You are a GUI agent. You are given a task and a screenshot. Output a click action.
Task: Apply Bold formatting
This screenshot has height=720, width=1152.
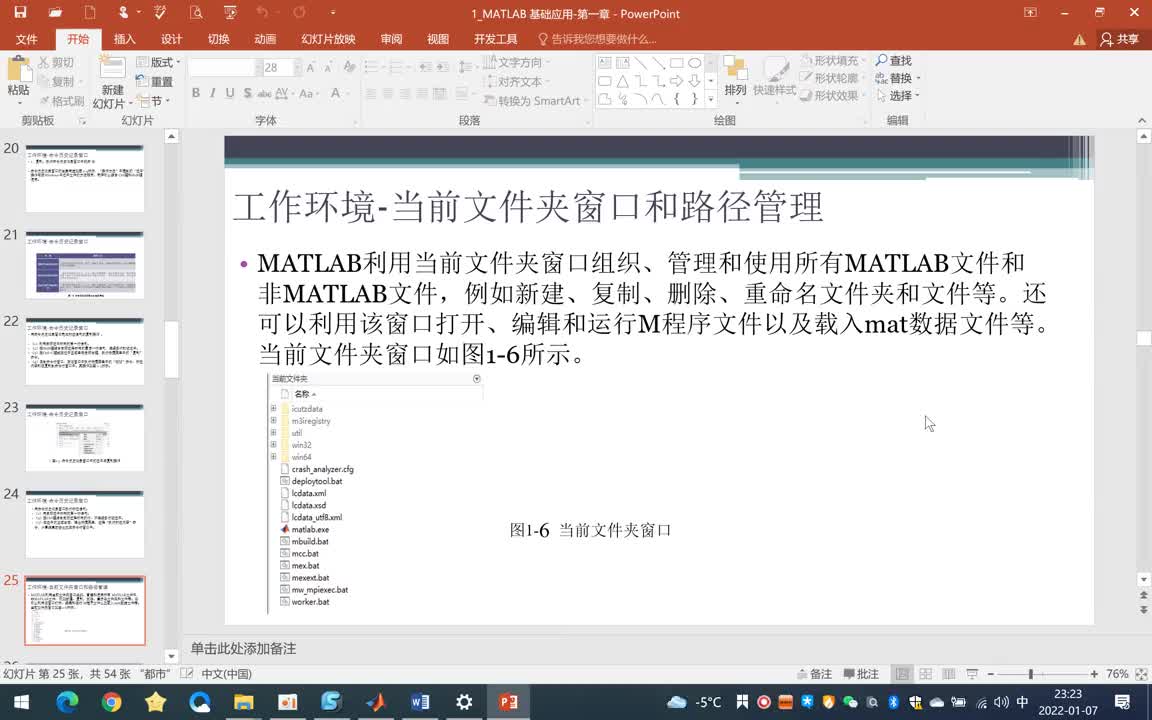[x=195, y=93]
